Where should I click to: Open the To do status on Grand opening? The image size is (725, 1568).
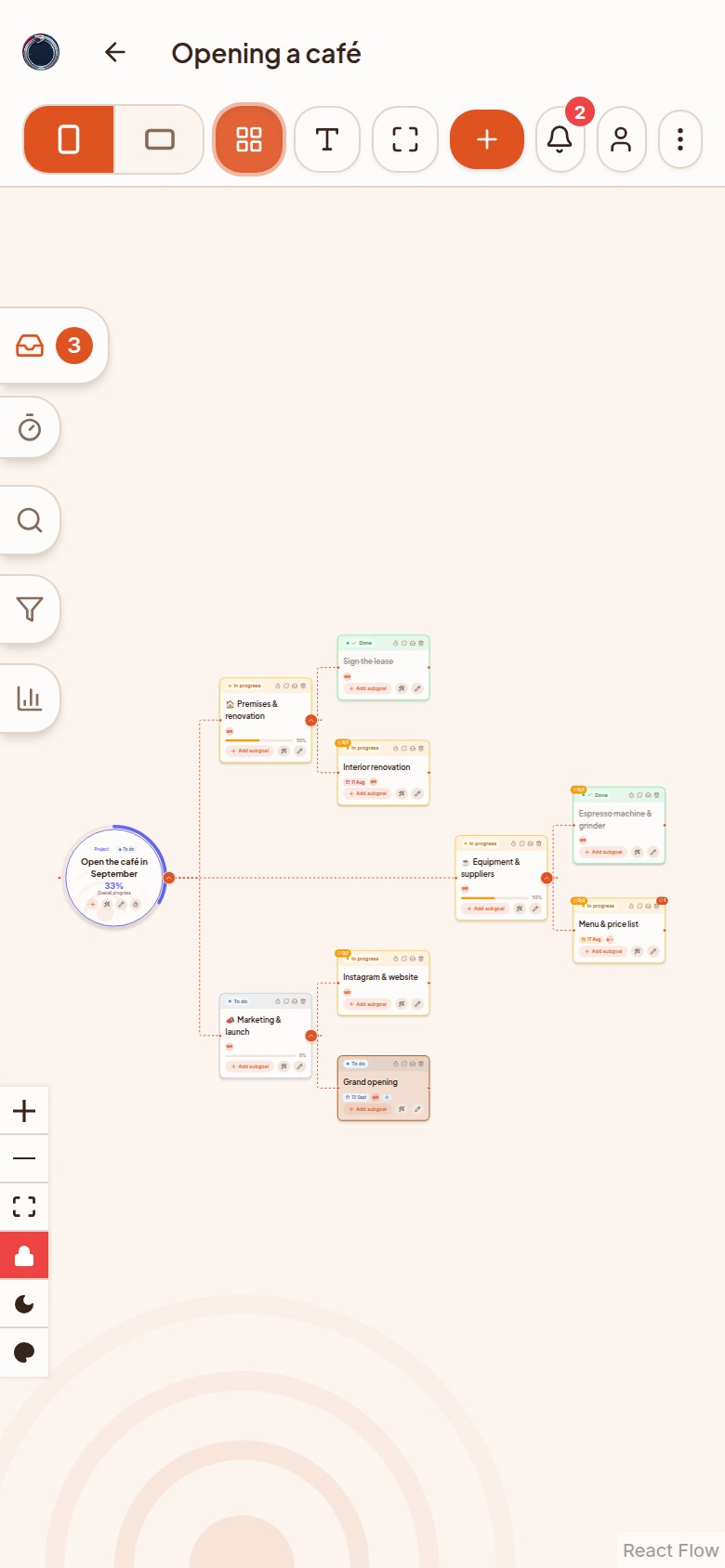click(x=356, y=1064)
